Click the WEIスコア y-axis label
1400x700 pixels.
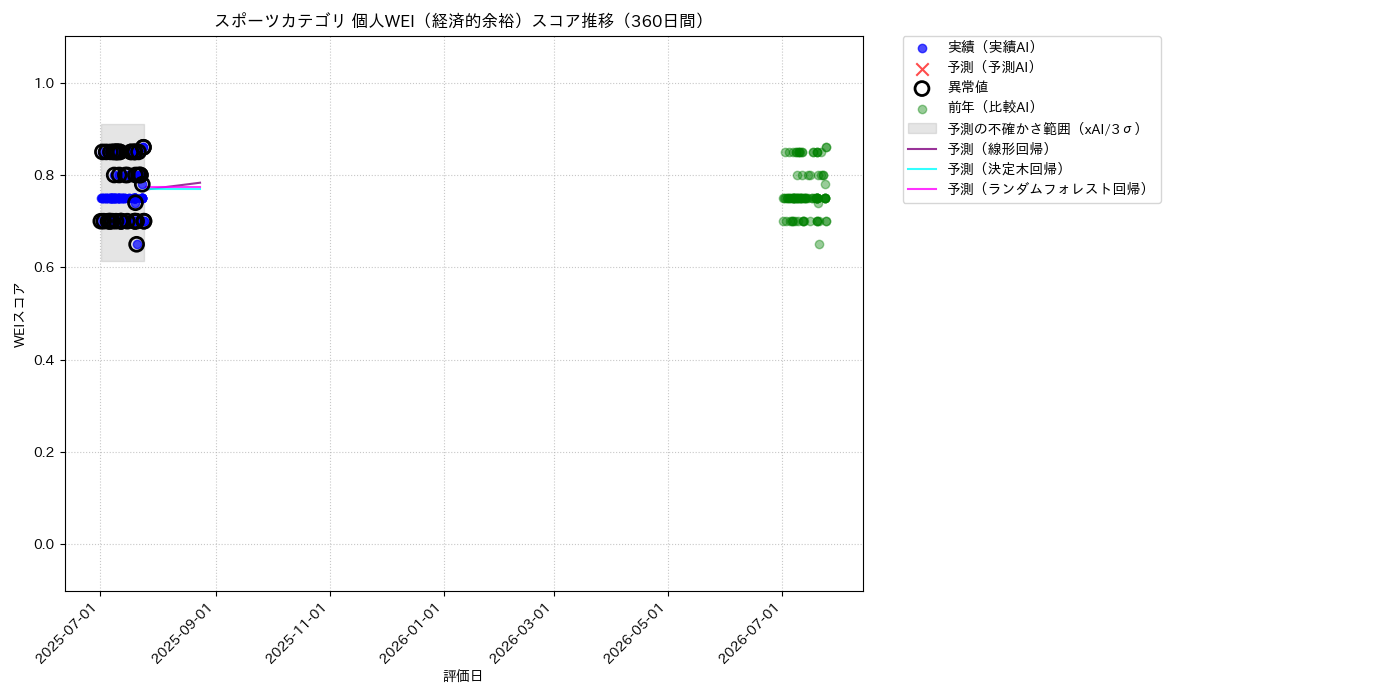coord(20,315)
